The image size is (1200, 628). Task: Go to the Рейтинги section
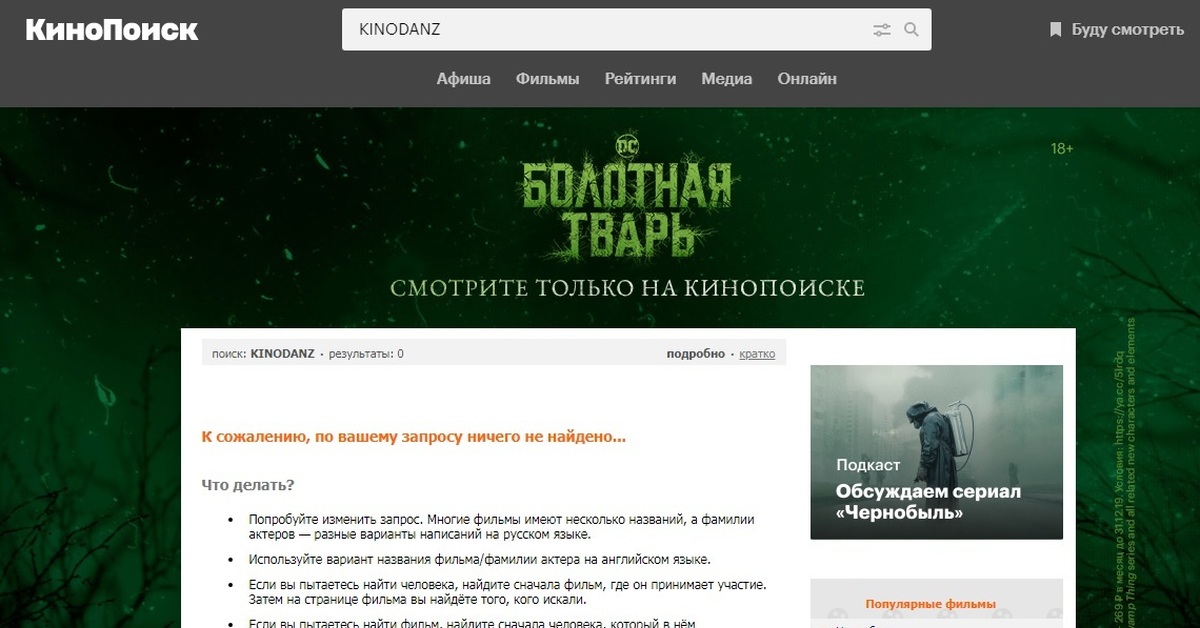pos(640,79)
